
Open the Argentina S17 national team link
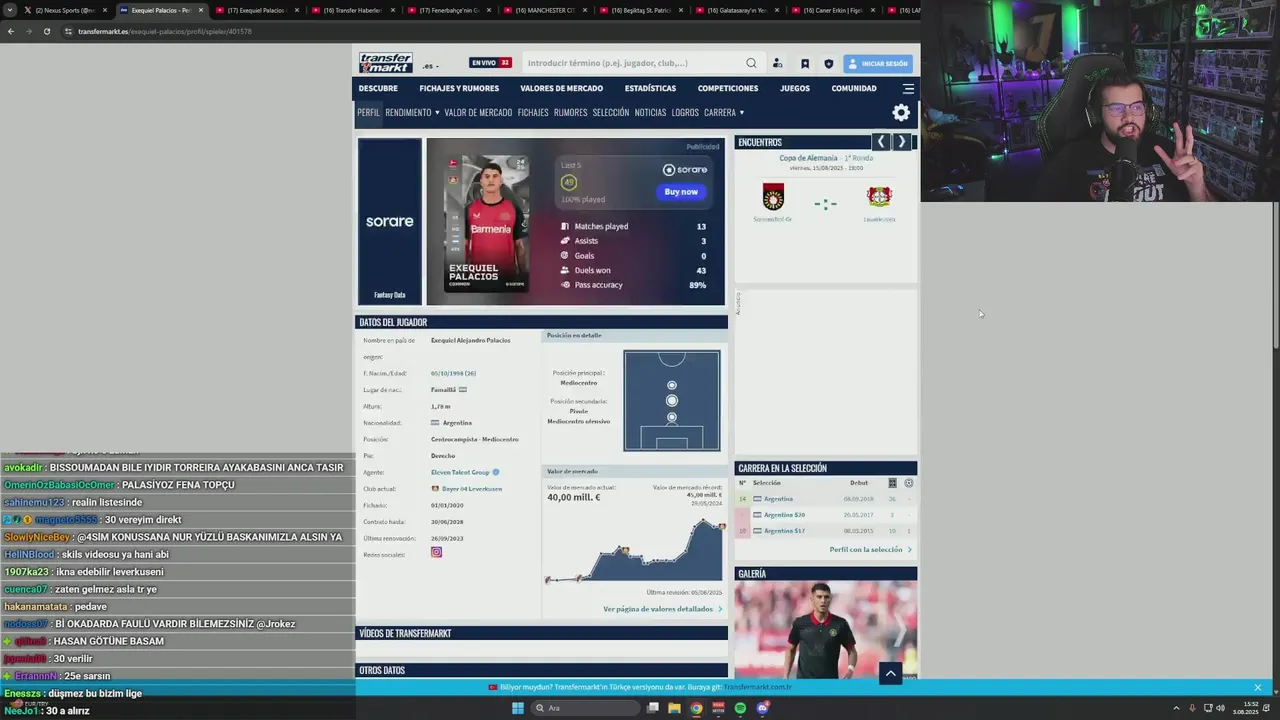[x=784, y=531]
